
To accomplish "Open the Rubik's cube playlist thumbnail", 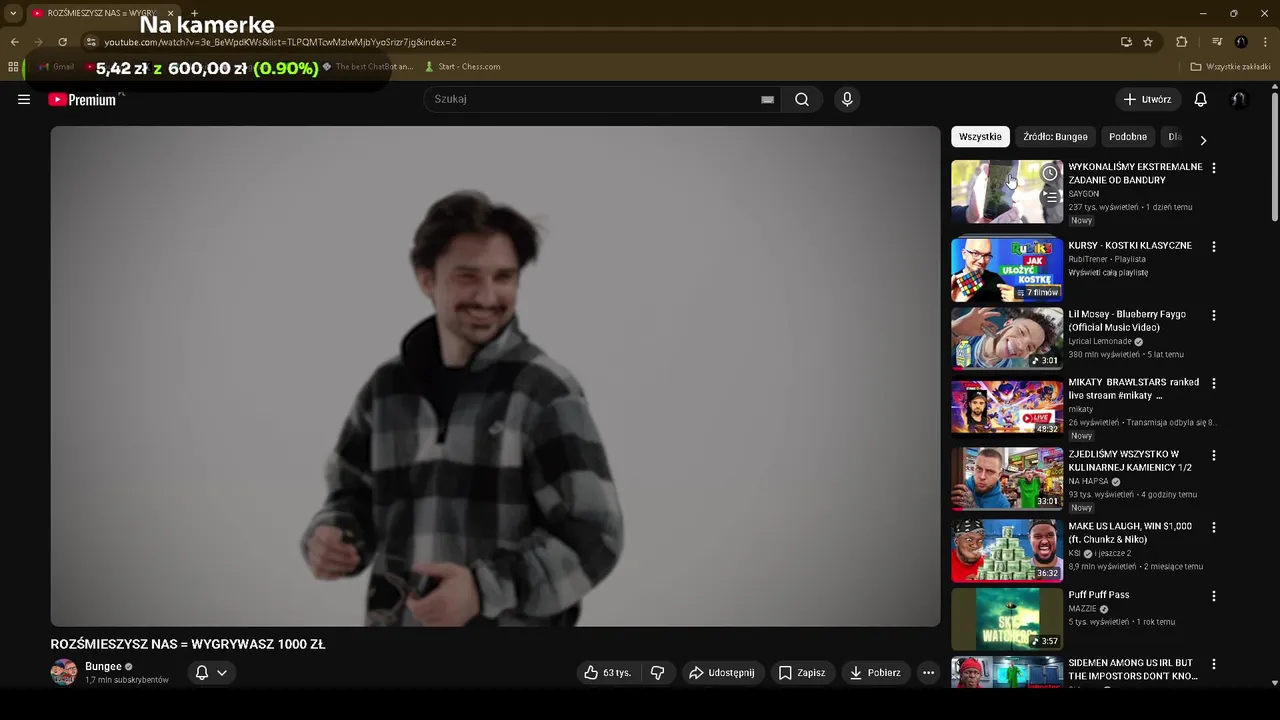I will click(1007, 270).
